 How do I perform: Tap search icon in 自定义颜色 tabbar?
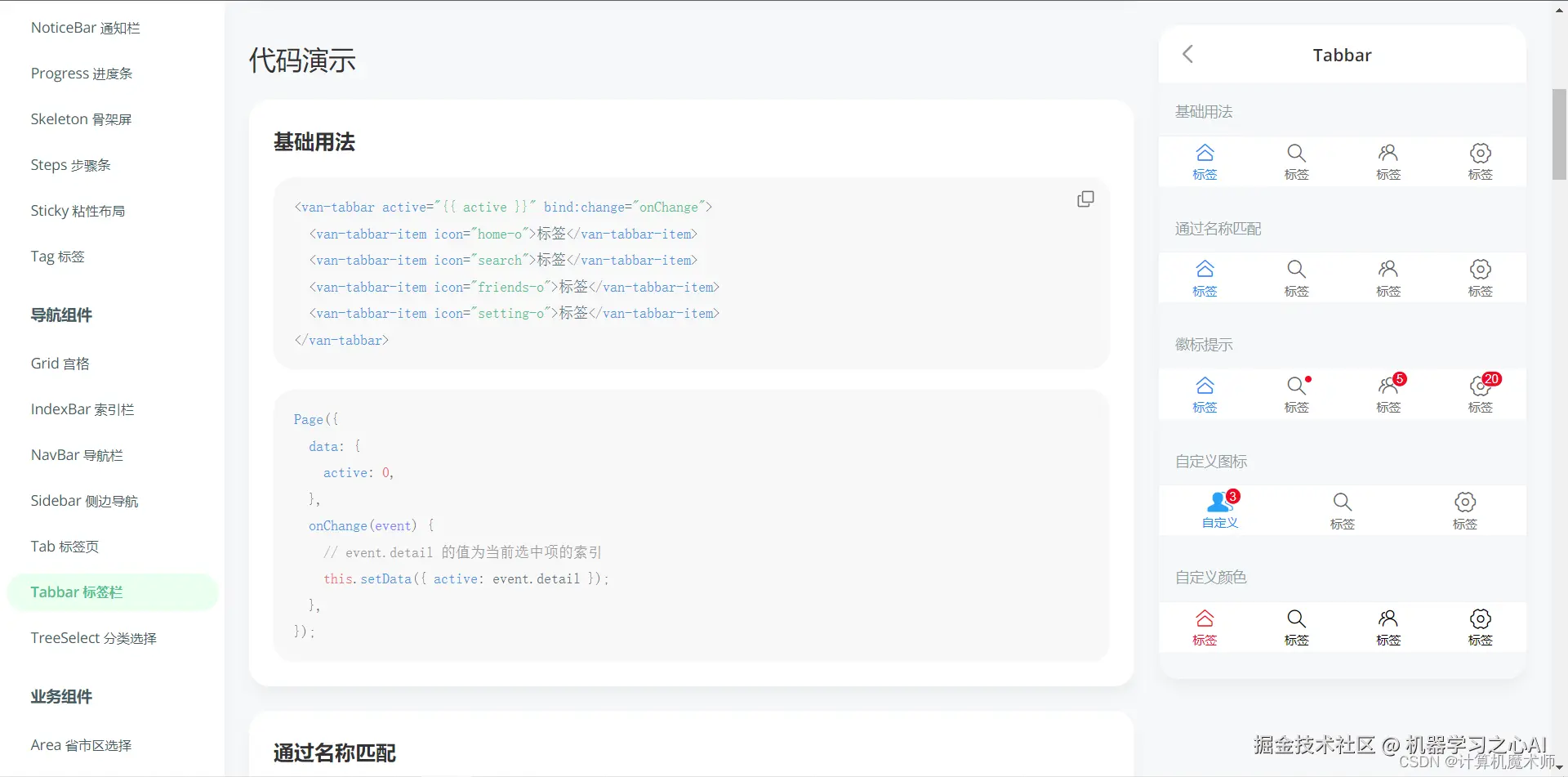pos(1296,618)
